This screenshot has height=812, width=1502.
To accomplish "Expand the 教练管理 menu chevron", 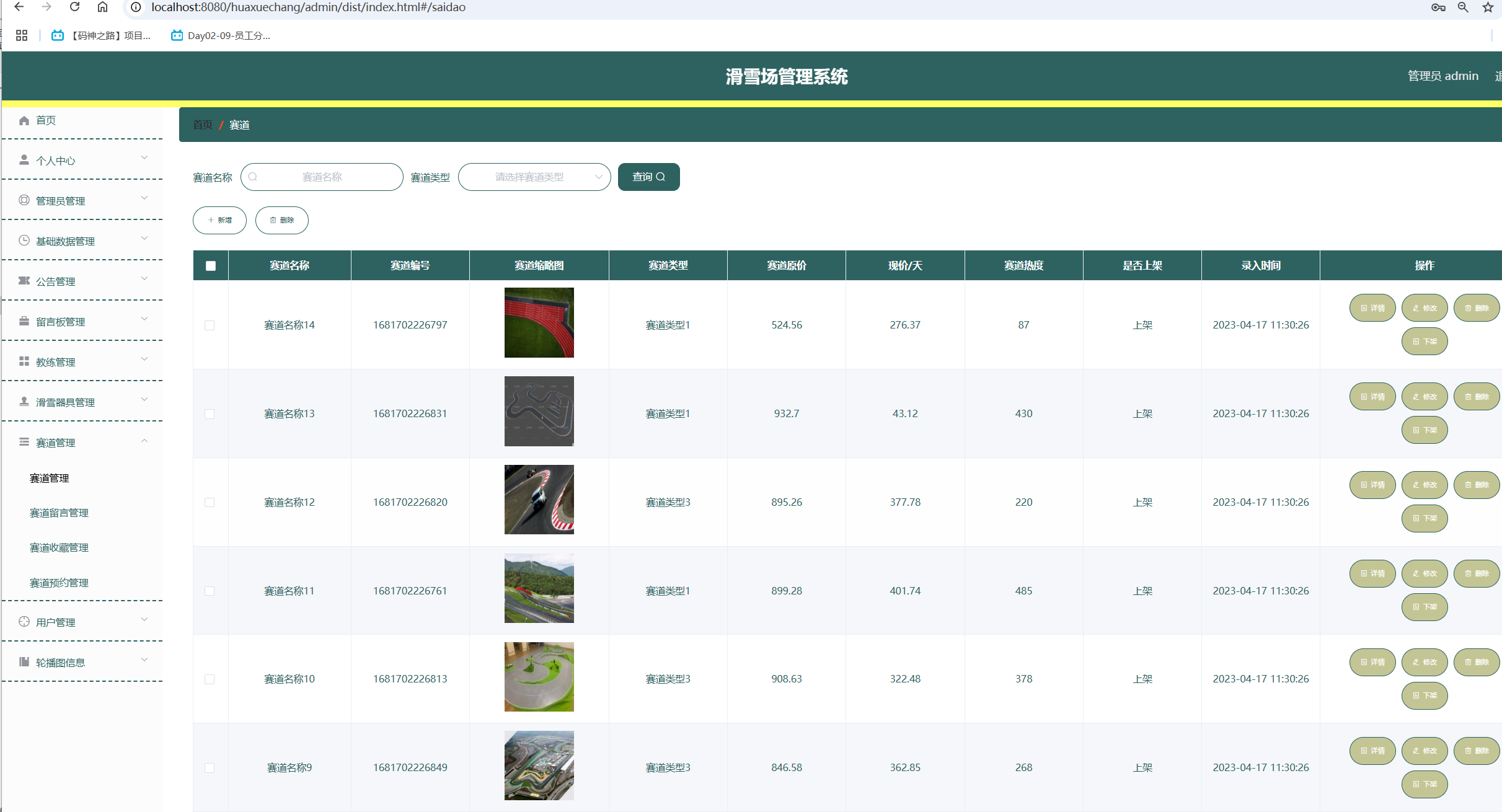I will pos(144,360).
